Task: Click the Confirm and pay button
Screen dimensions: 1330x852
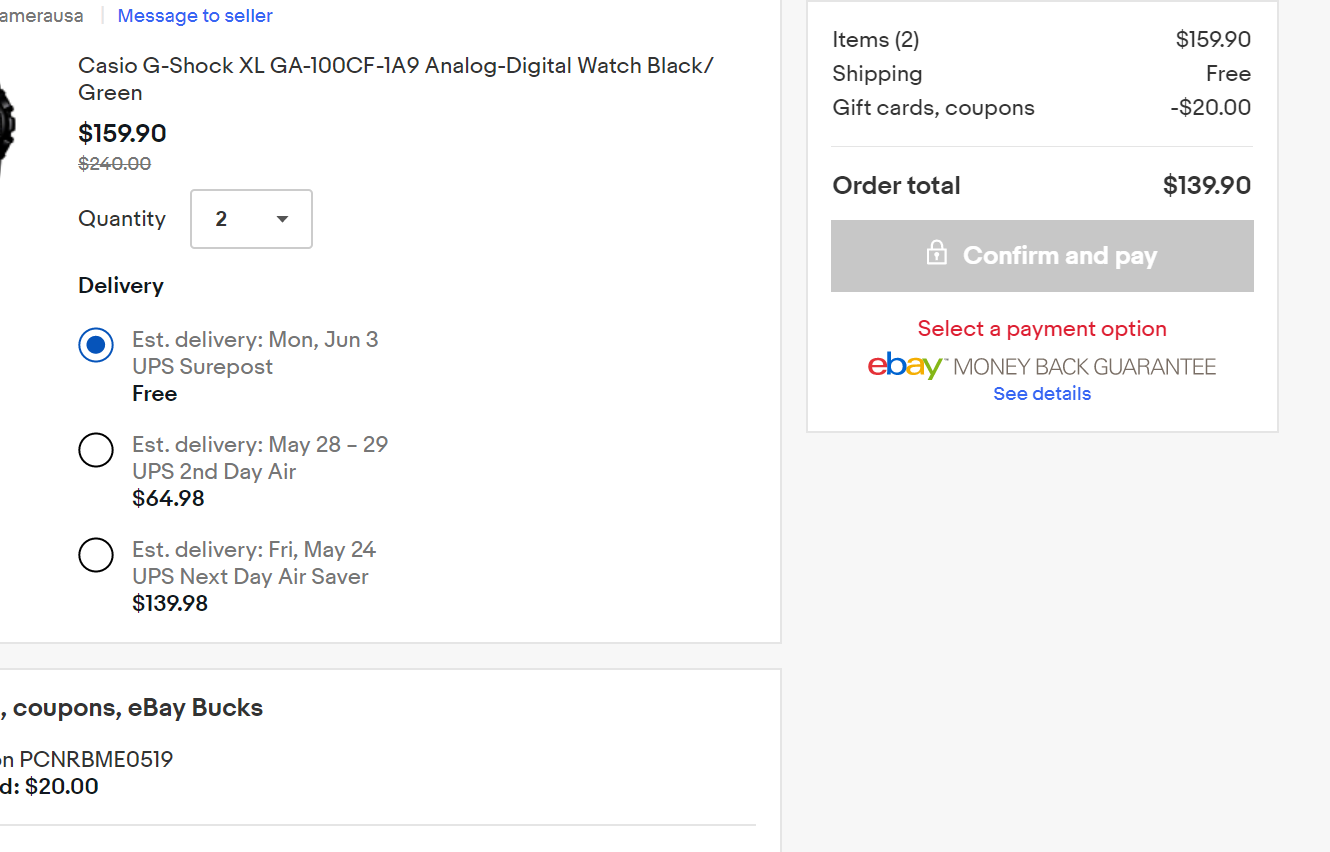Action: point(1042,256)
